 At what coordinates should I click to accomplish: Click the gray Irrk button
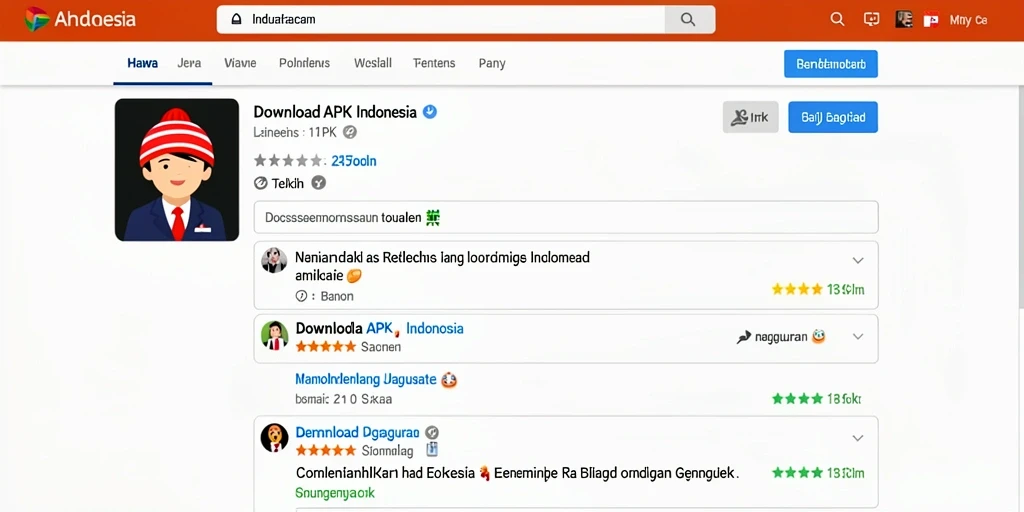coord(750,118)
